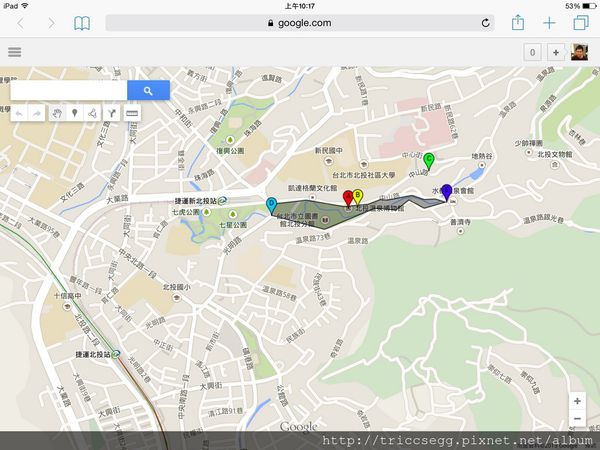Image resolution: width=600 pixels, height=450 pixels.
Task: Click the 七虎公園 park icon
Action: [x=207, y=212]
